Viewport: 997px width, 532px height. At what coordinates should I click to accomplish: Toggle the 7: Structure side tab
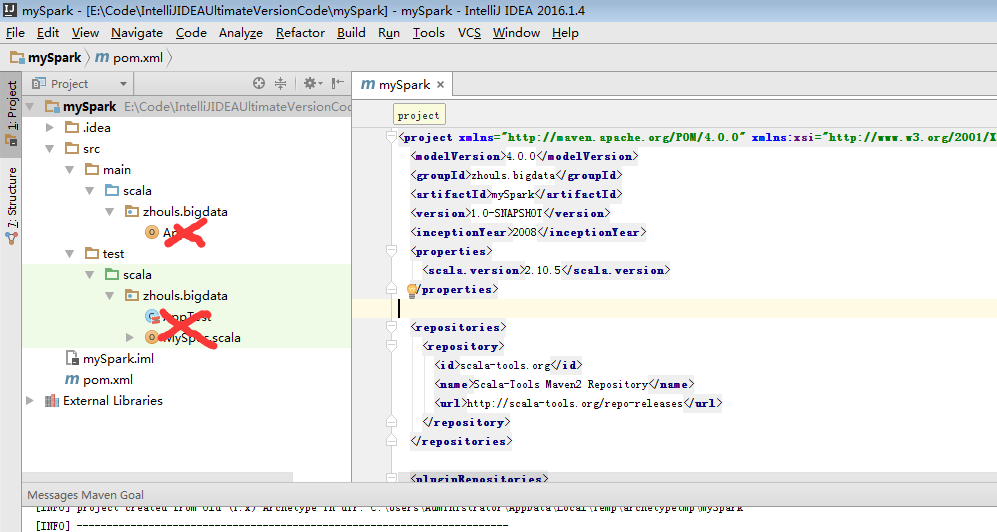tap(11, 206)
